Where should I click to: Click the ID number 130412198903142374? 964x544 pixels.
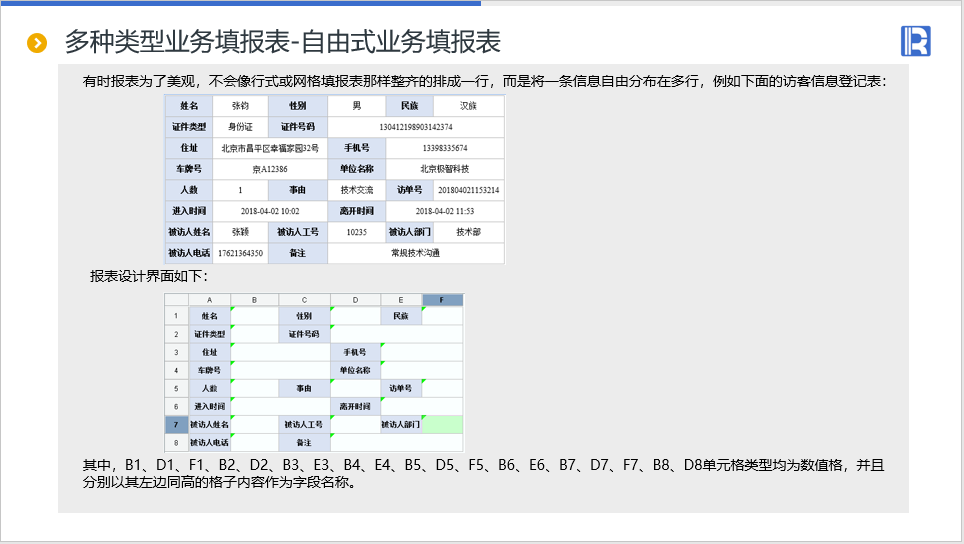coord(416,127)
